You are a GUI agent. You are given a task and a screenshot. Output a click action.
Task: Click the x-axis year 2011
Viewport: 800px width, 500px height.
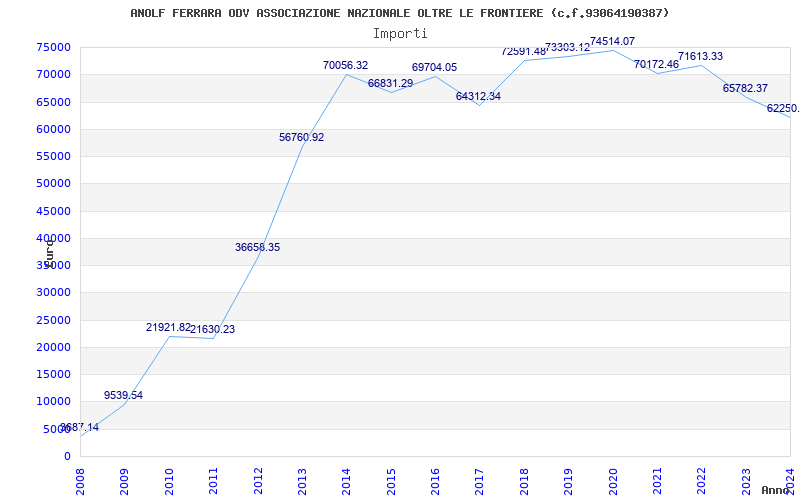[213, 481]
